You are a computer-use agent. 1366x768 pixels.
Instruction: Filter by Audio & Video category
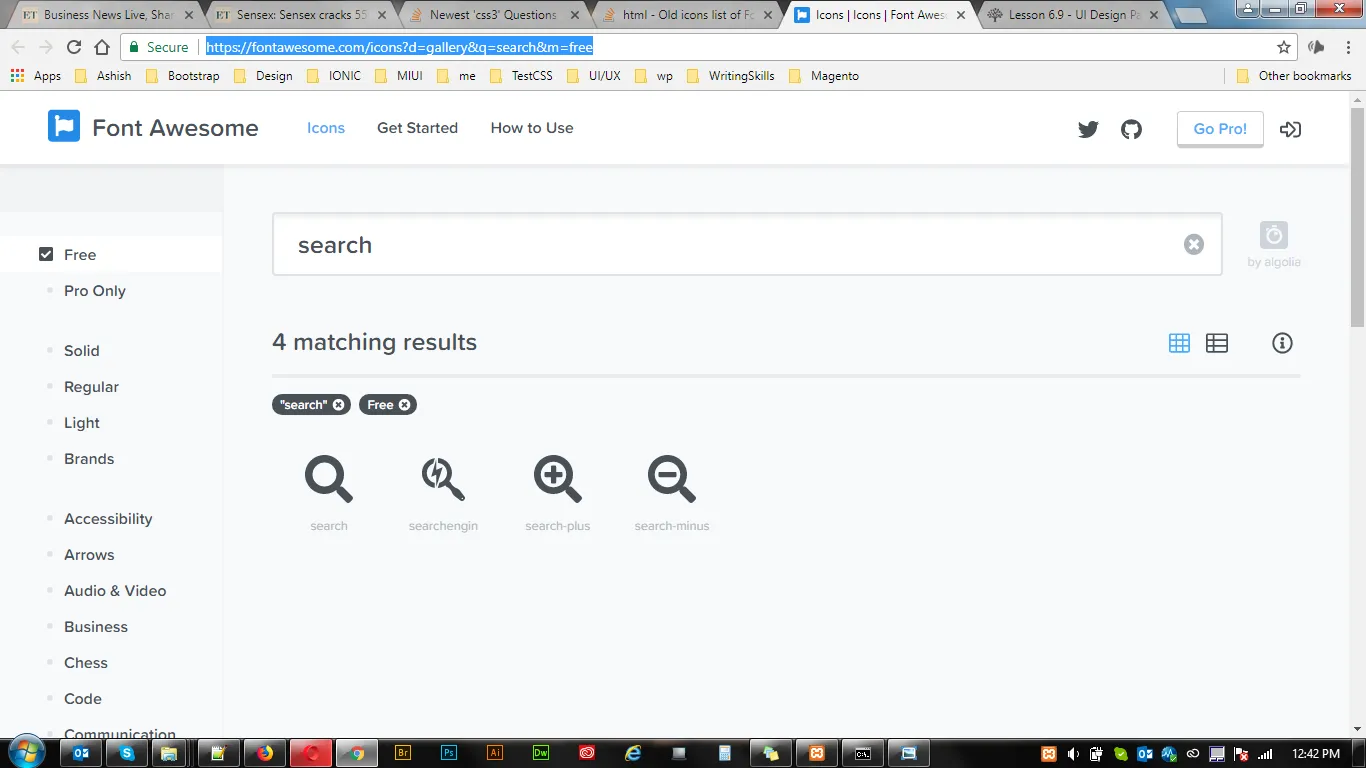tap(115, 591)
